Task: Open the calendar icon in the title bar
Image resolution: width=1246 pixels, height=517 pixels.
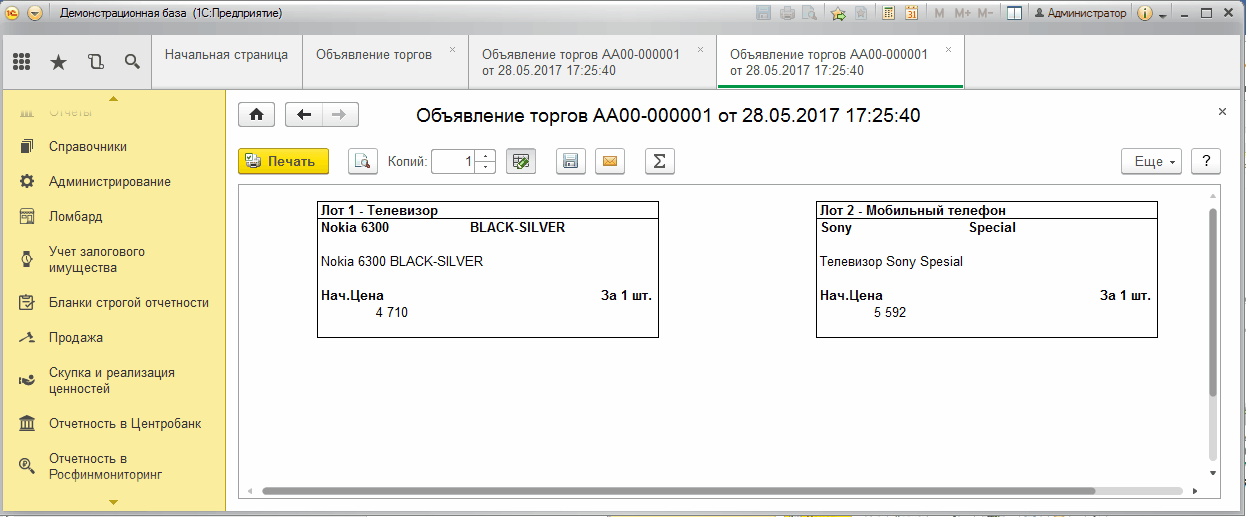Action: click(912, 13)
